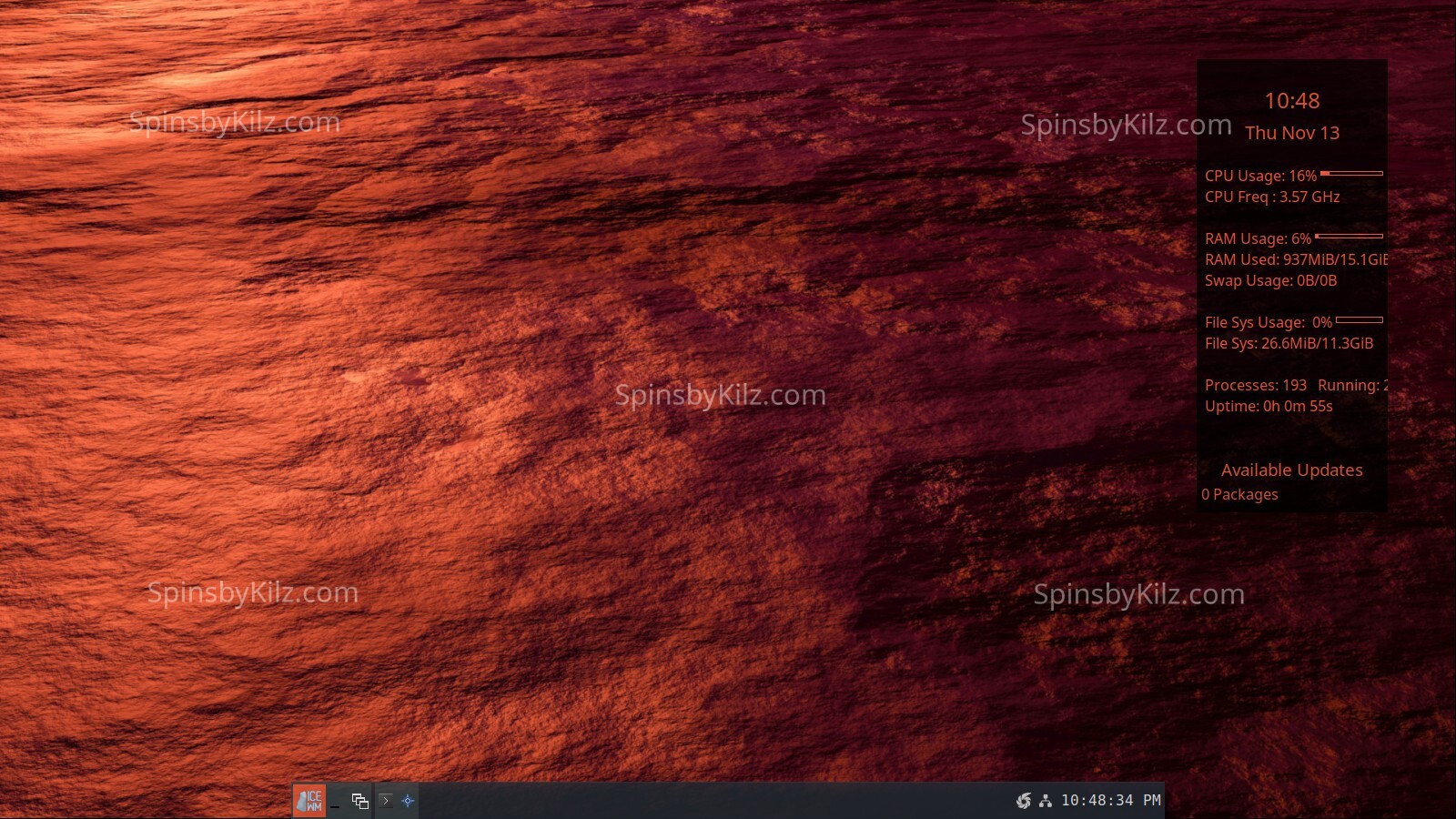Click the aperture swirl tray icon
This screenshot has width=1456, height=819.
(x=1024, y=801)
